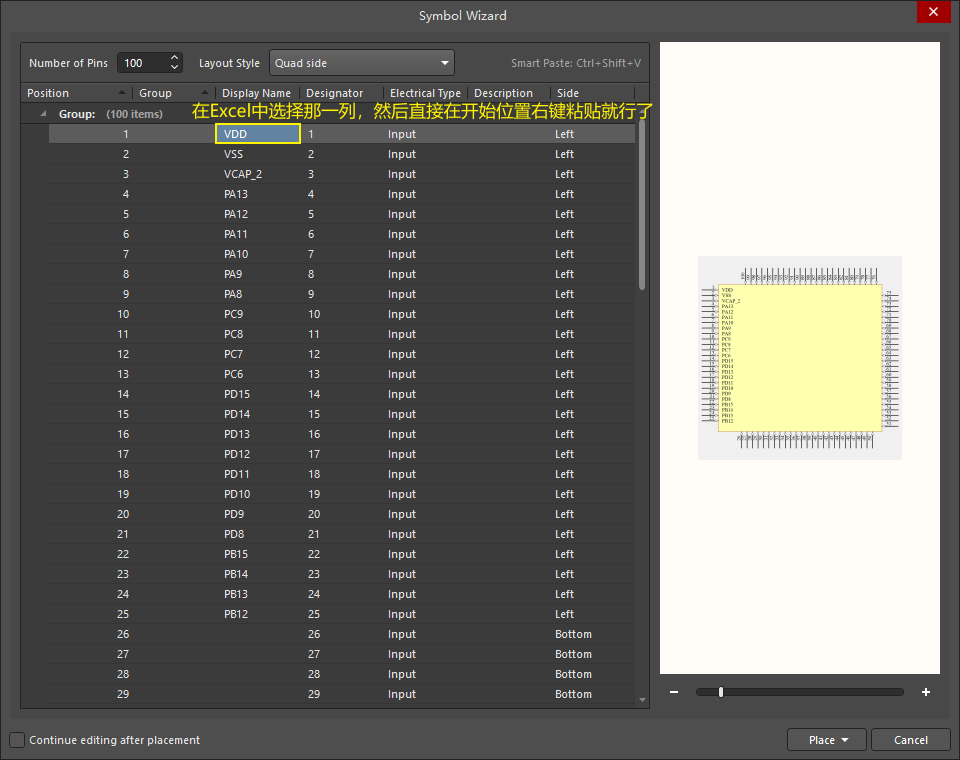Image resolution: width=960 pixels, height=760 pixels.
Task: Click the Electrical Type column header
Action: click(x=425, y=93)
